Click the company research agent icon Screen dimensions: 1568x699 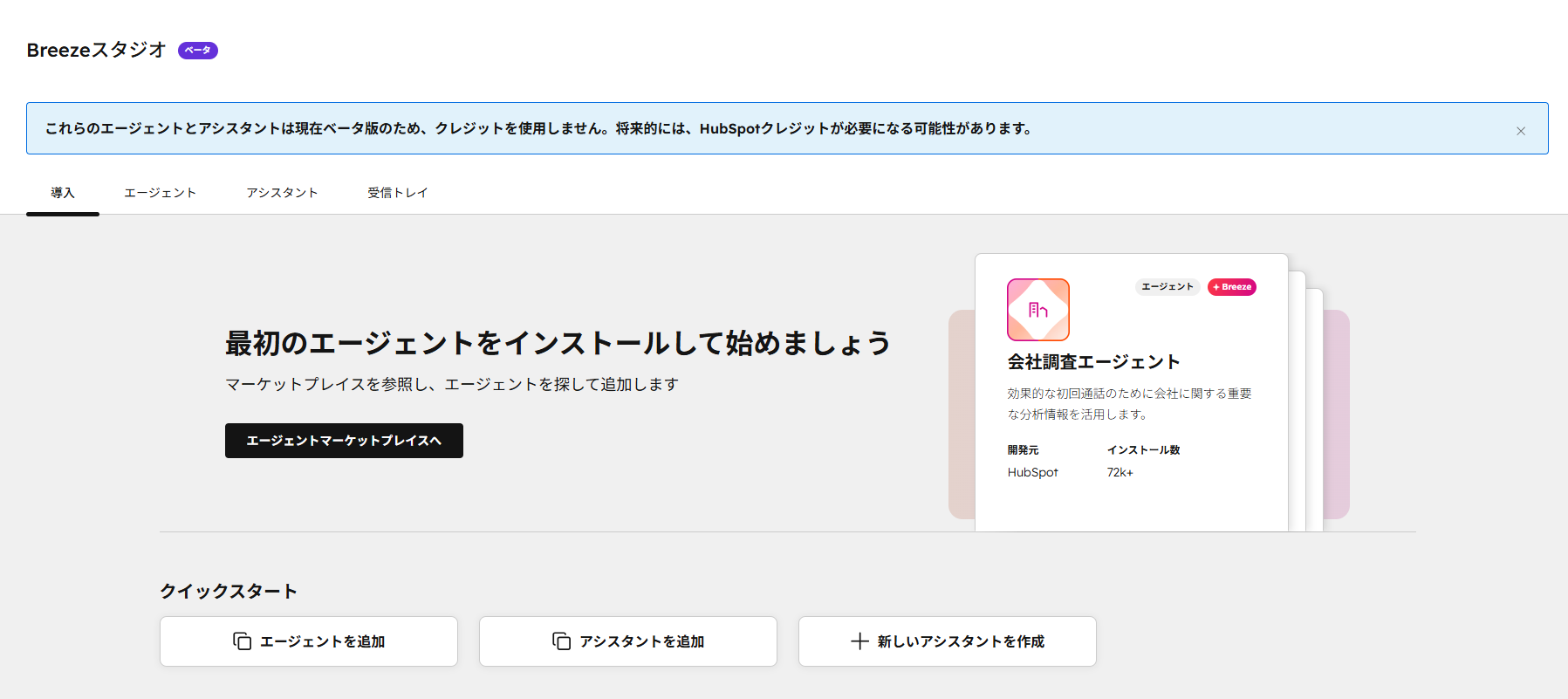1037,310
